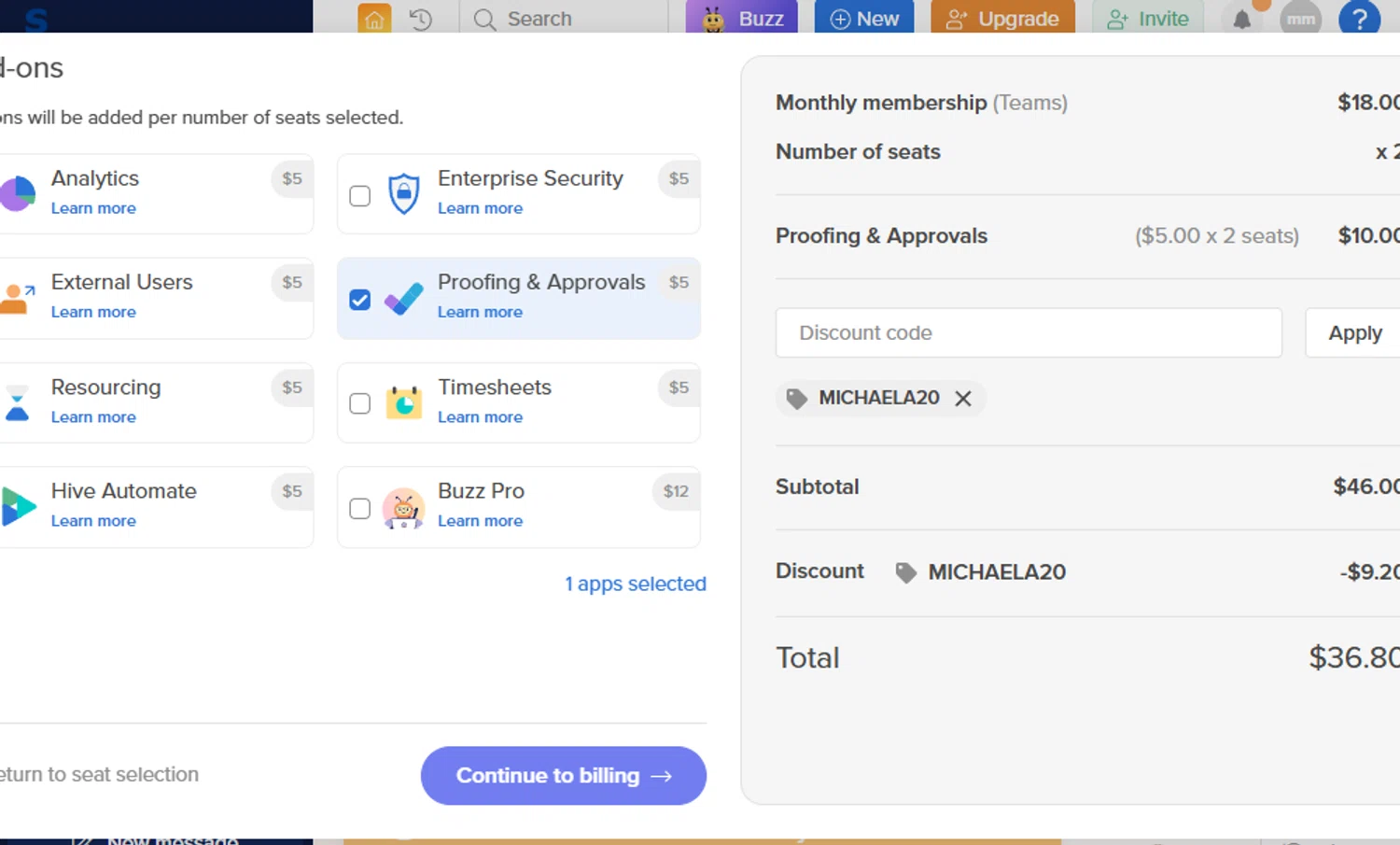The width and height of the screenshot is (1400, 845).
Task: Click the Analytics $5 price badge
Action: (292, 178)
